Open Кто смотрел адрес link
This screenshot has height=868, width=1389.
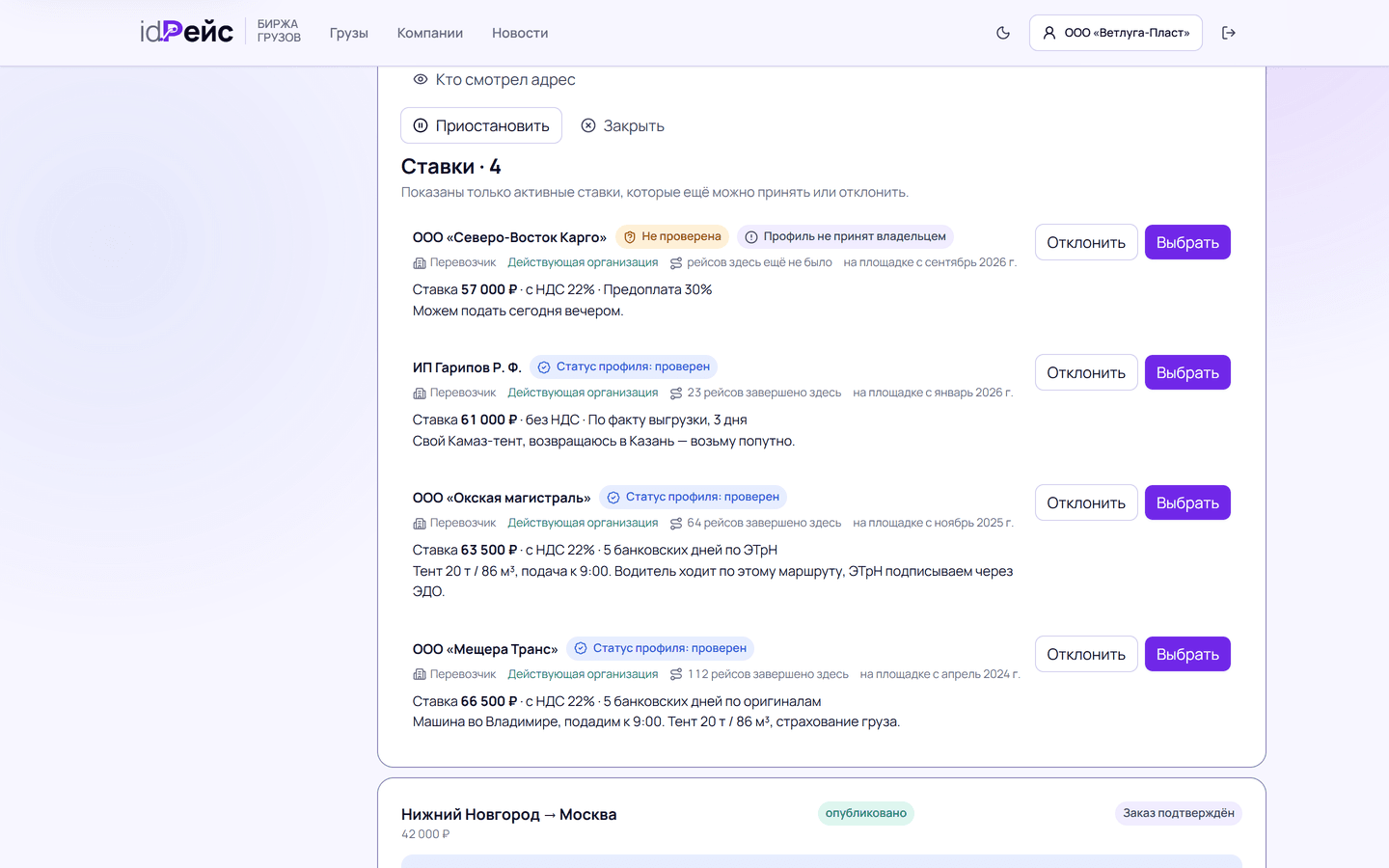494,79
